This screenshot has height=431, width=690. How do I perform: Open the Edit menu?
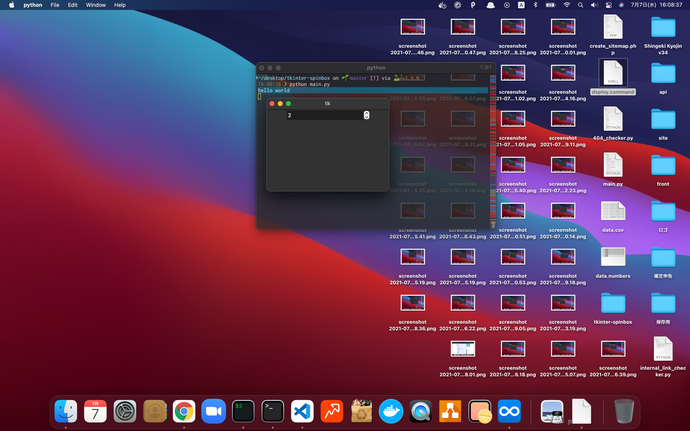click(x=73, y=5)
